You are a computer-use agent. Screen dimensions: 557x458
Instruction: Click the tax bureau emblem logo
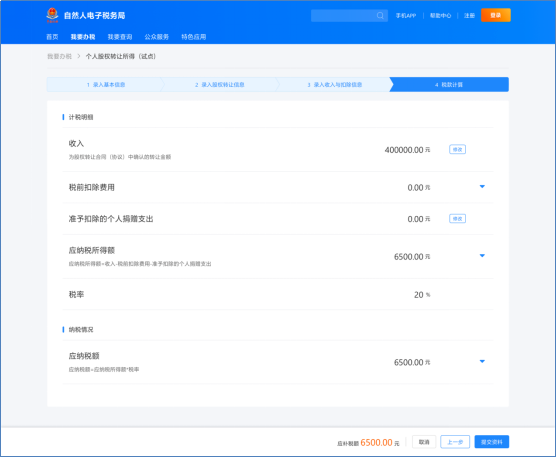click(x=53, y=15)
